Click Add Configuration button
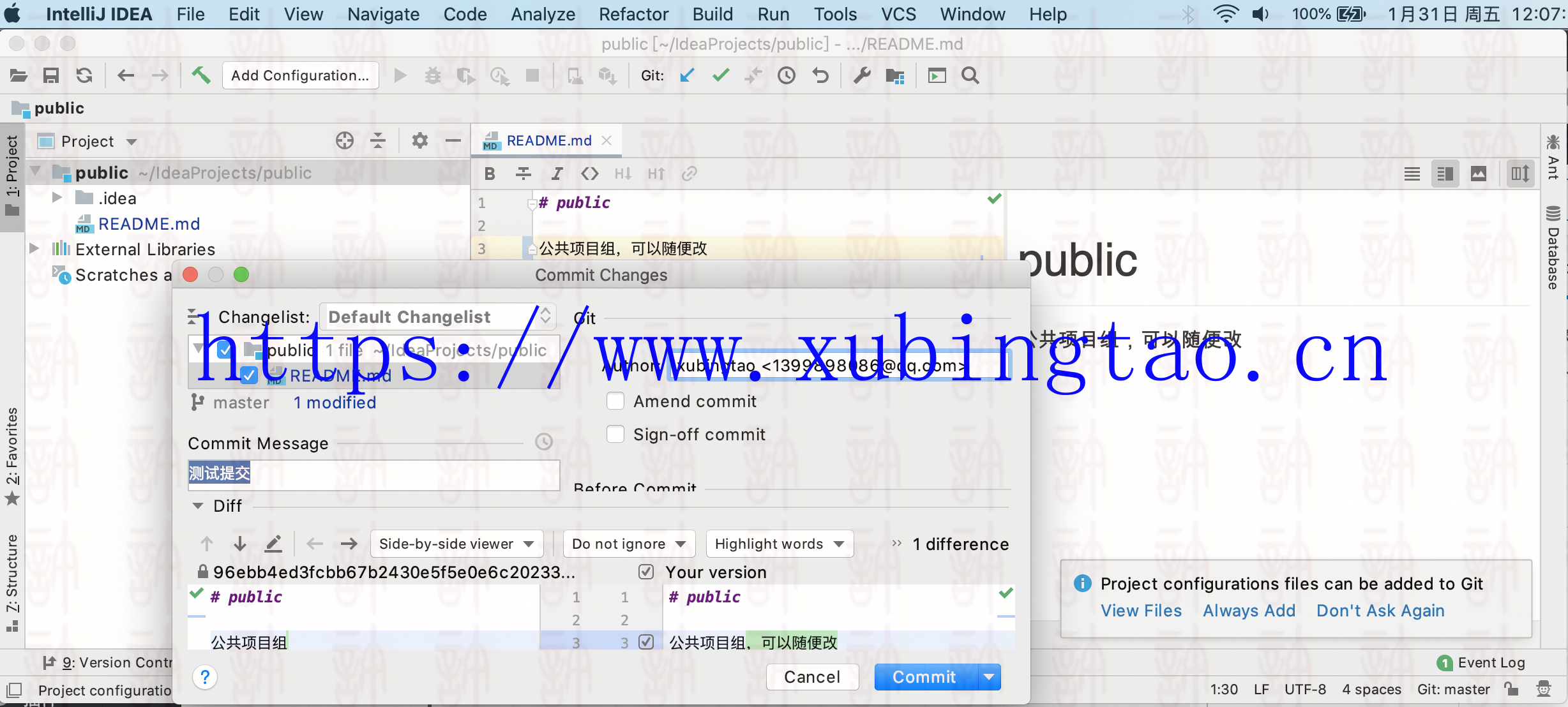This screenshot has width=1568, height=707. [300, 75]
